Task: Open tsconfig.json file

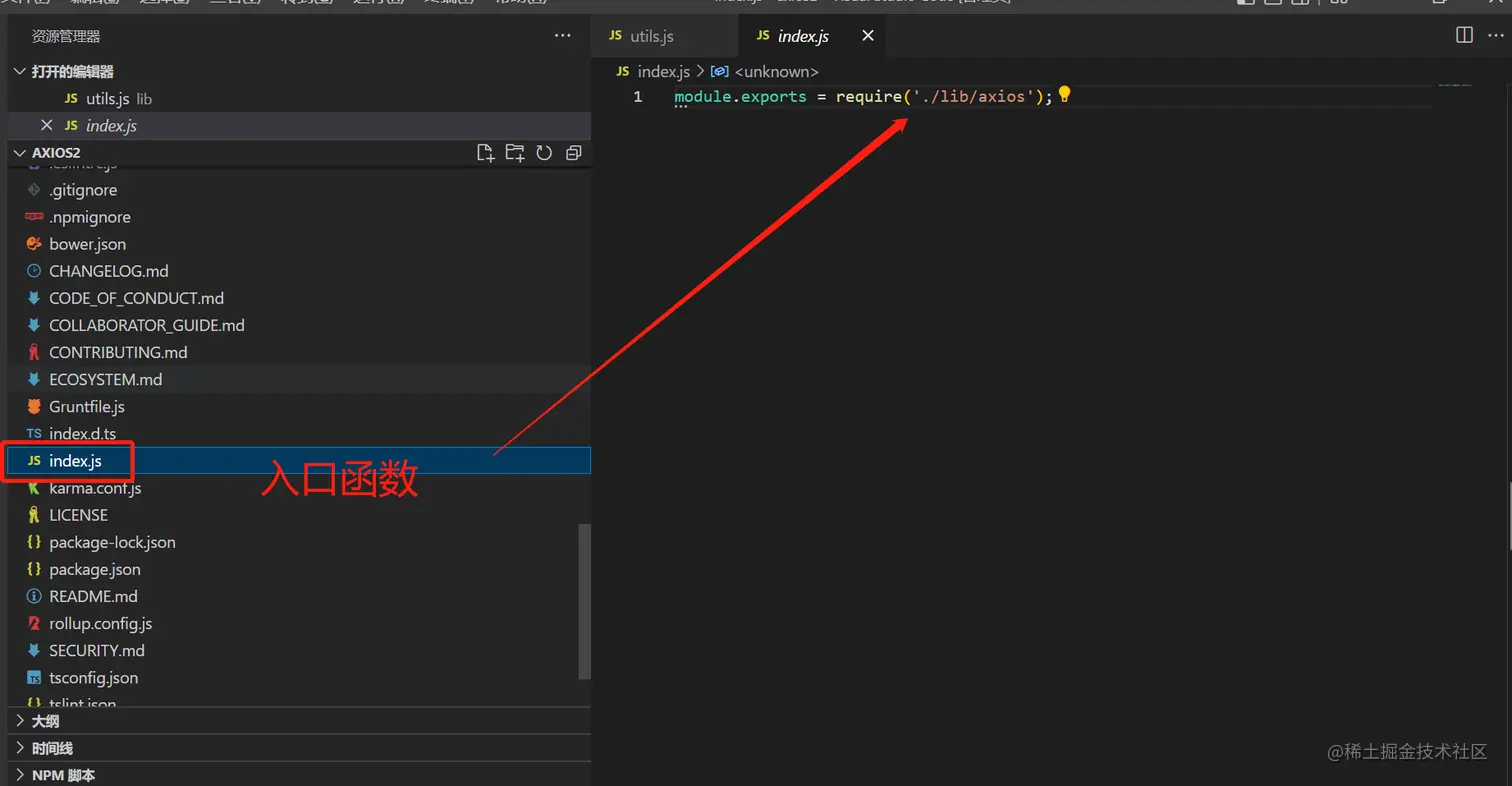Action: [x=300, y=677]
